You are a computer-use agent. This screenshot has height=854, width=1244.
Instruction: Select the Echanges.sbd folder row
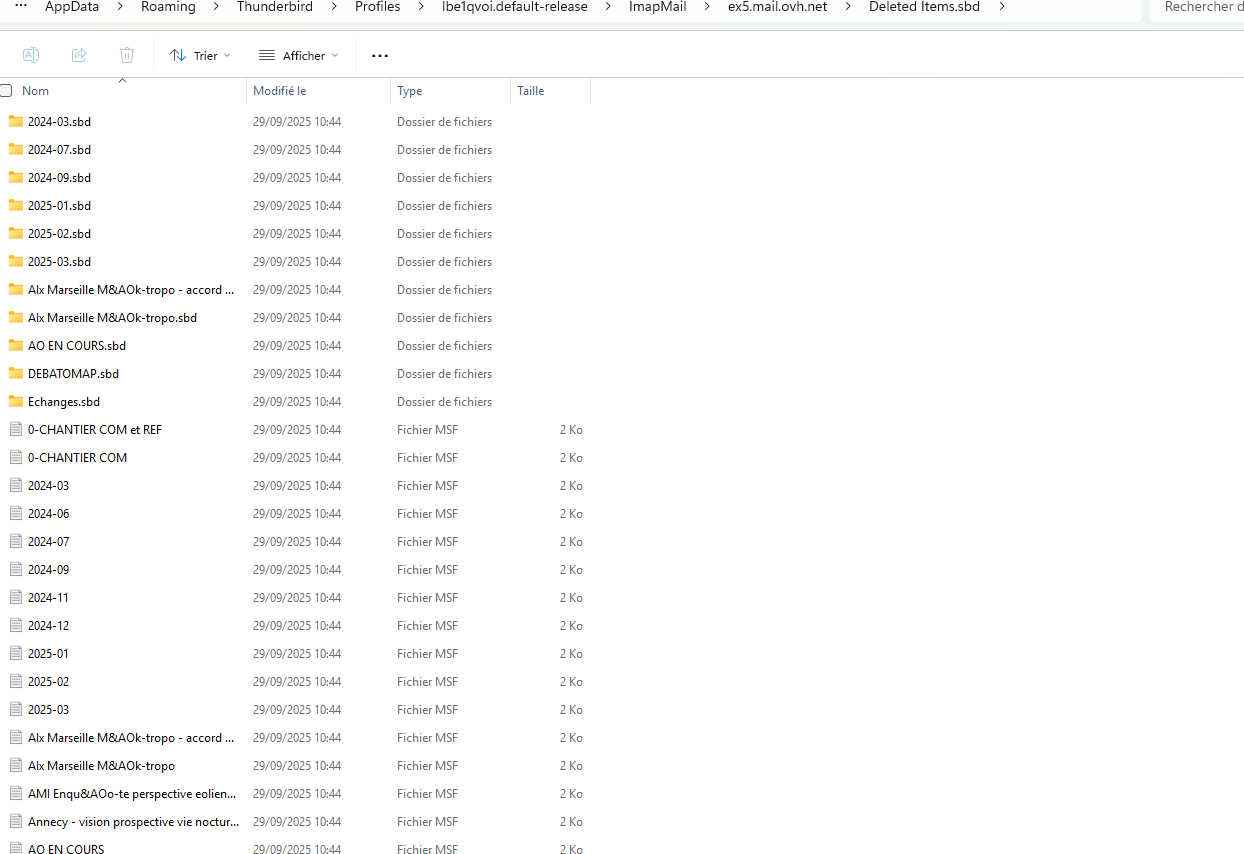[64, 402]
